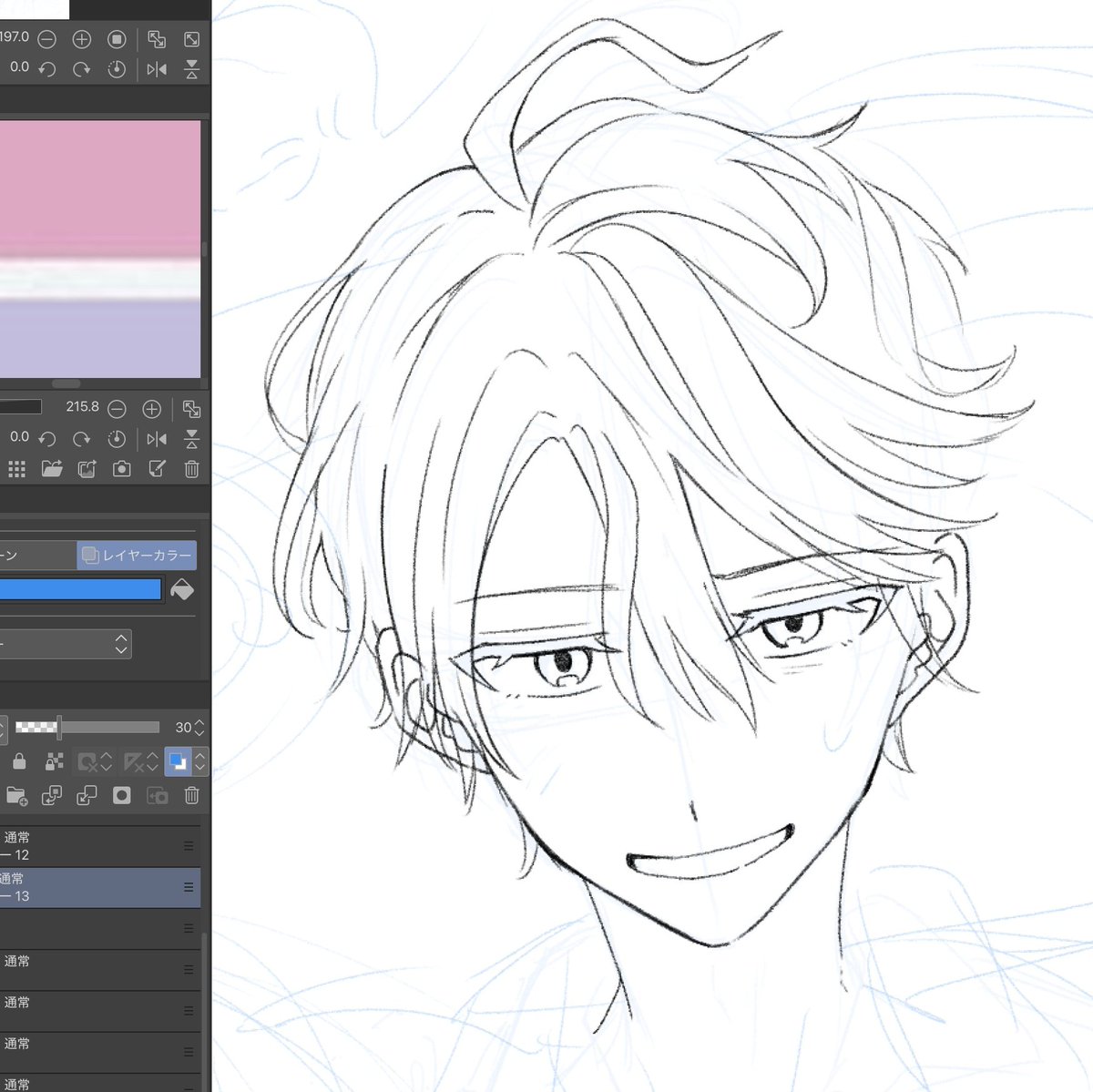Click Navigator fit-to-navigator double-square arrow icon
Viewport: 1093px width, 1092px height.
[157, 39]
